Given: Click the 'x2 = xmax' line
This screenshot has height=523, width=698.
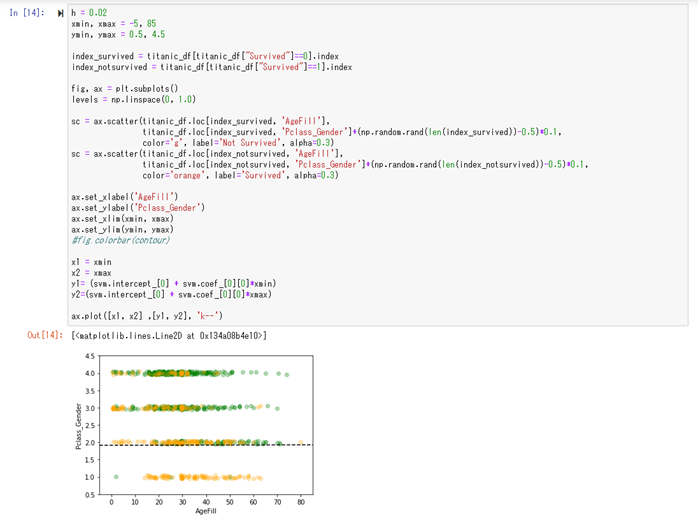Looking at the screenshot, I should [91, 273].
